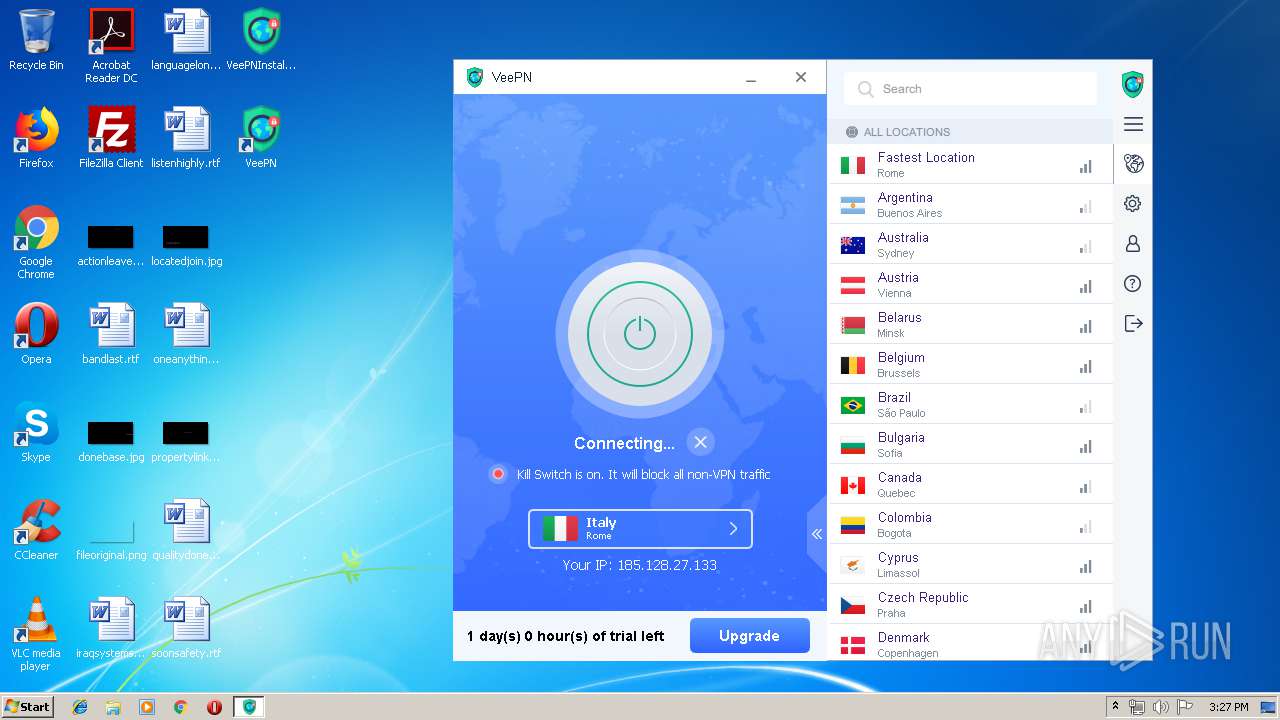
Task: Select the fileoriginal.png desktop file
Action: 111,540
